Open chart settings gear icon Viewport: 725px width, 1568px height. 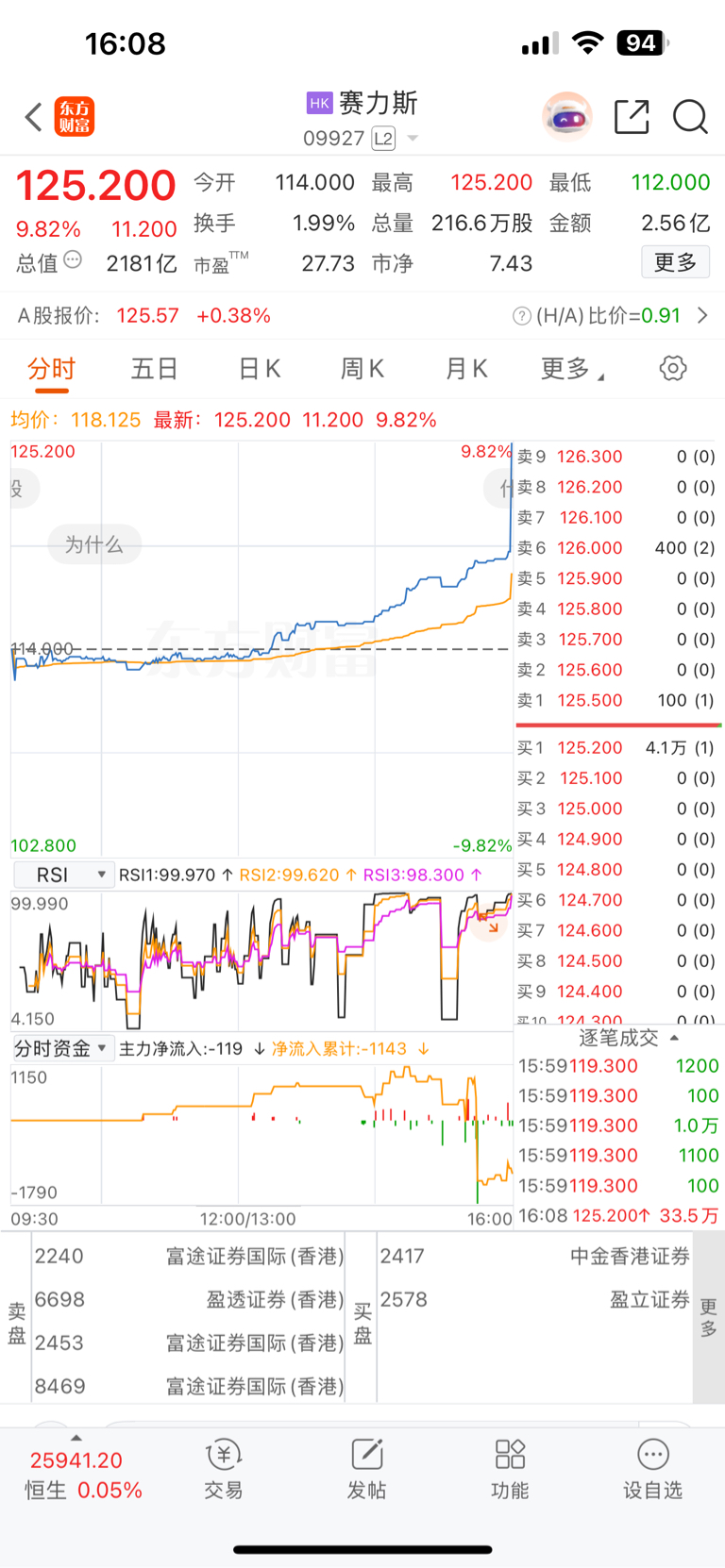coord(673,368)
